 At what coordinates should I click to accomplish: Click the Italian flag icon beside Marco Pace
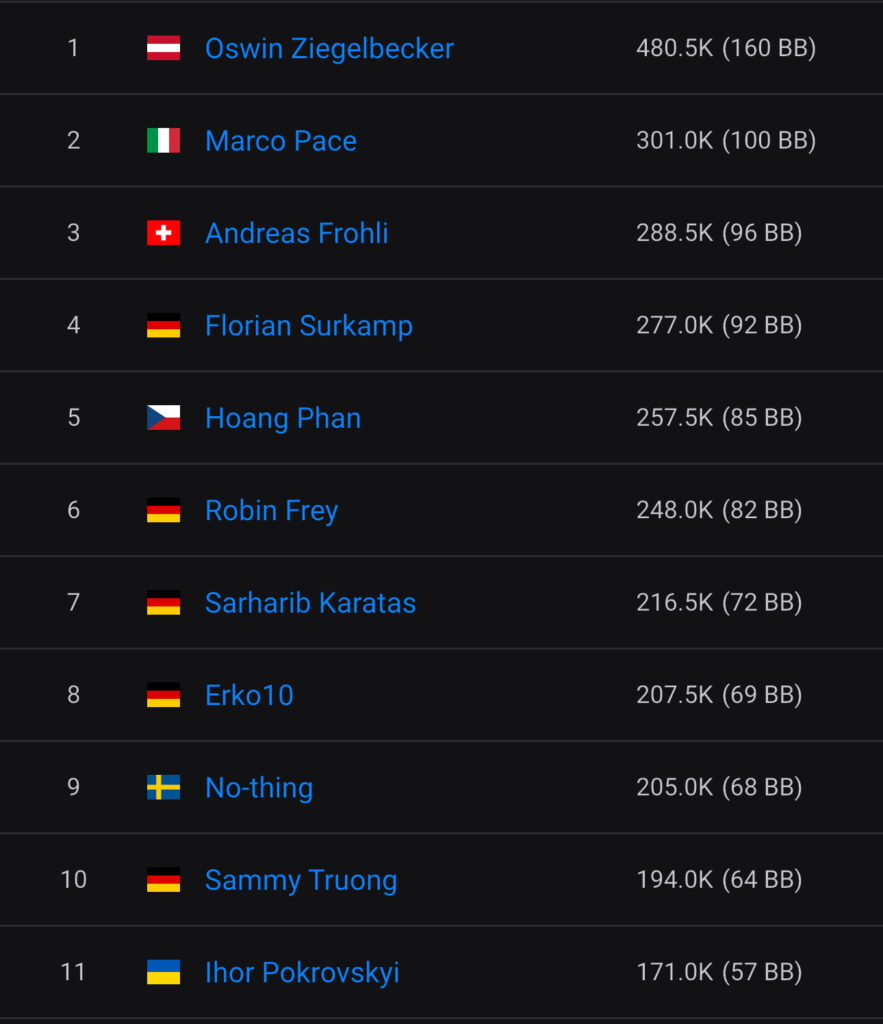point(163,140)
